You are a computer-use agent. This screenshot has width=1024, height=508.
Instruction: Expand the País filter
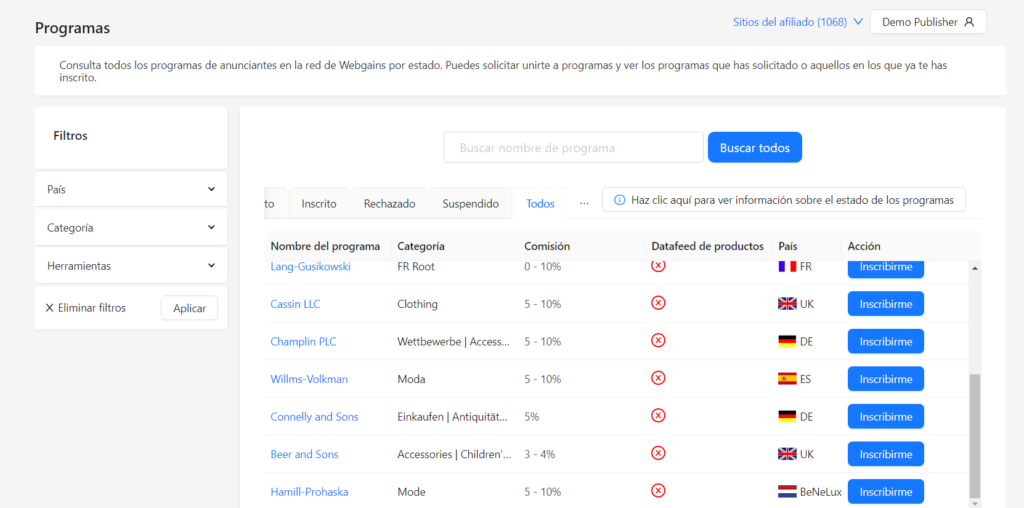(131, 189)
